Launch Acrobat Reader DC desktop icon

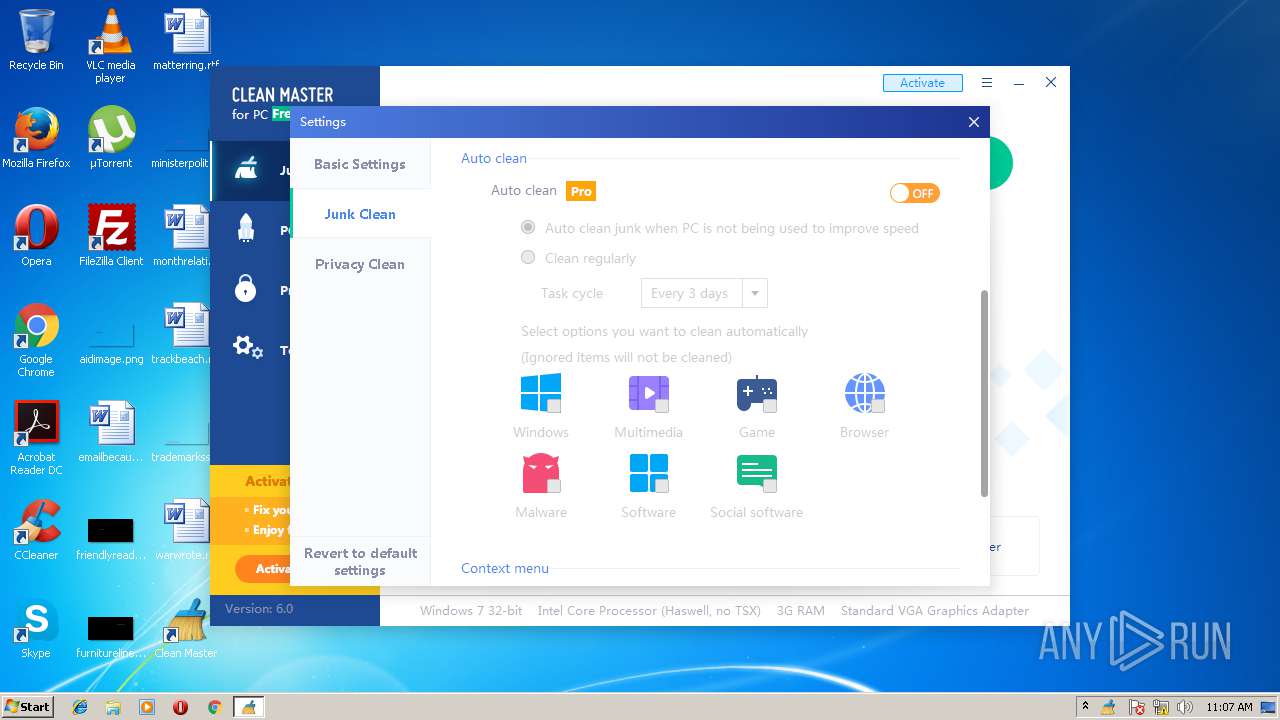[36, 438]
